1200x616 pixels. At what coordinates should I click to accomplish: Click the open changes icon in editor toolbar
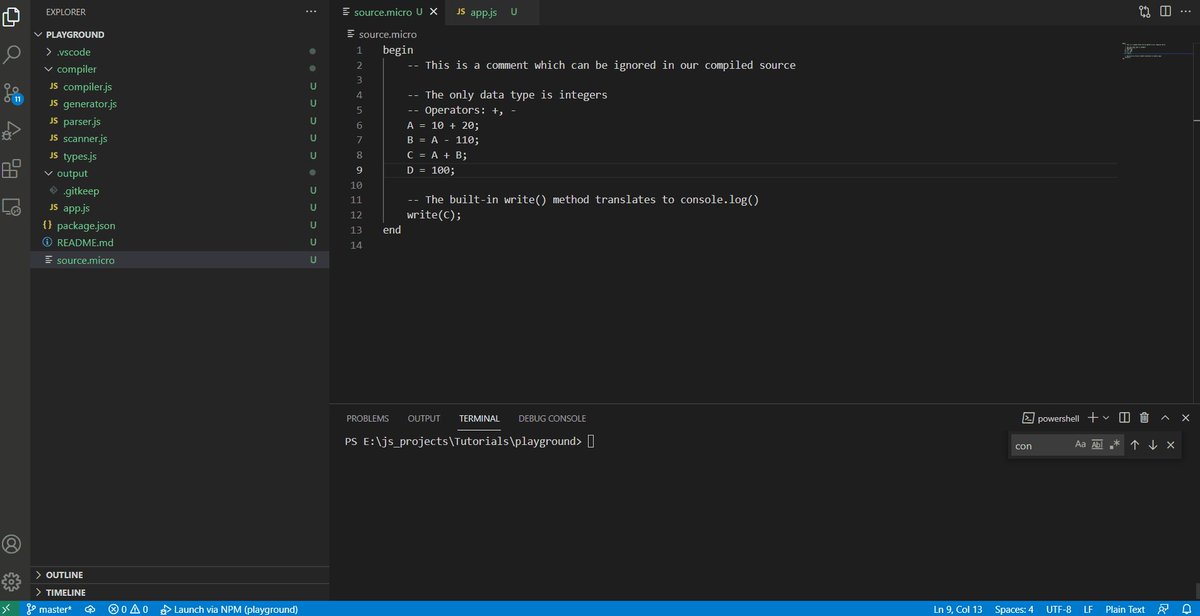pyautogui.click(x=1145, y=12)
